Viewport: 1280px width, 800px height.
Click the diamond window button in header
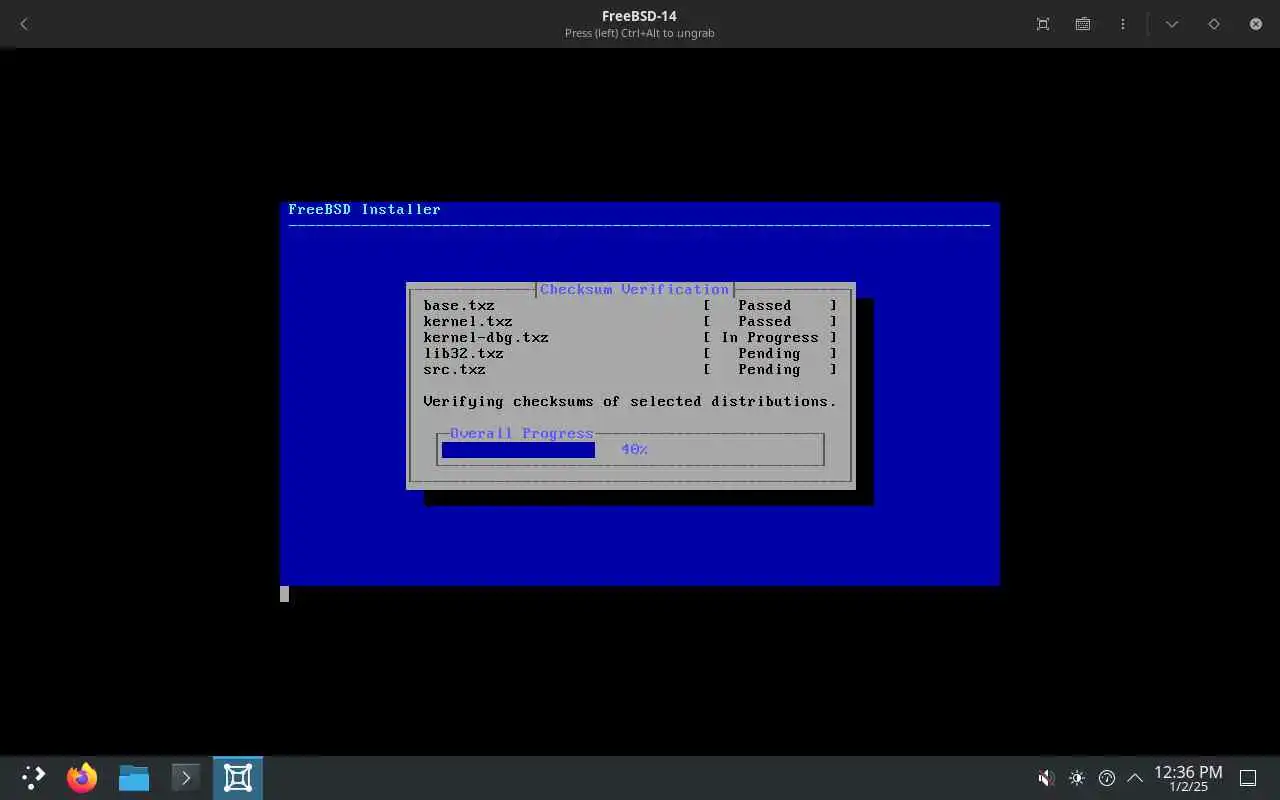(1214, 24)
